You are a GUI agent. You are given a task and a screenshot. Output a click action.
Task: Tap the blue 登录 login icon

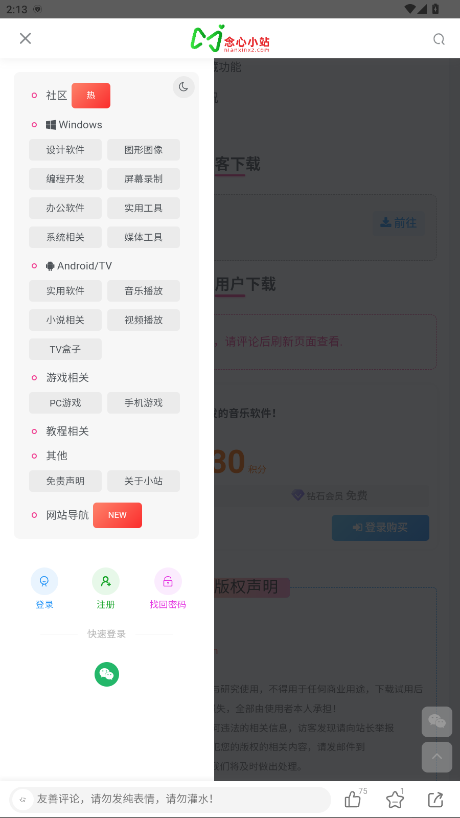pyautogui.click(x=44, y=581)
